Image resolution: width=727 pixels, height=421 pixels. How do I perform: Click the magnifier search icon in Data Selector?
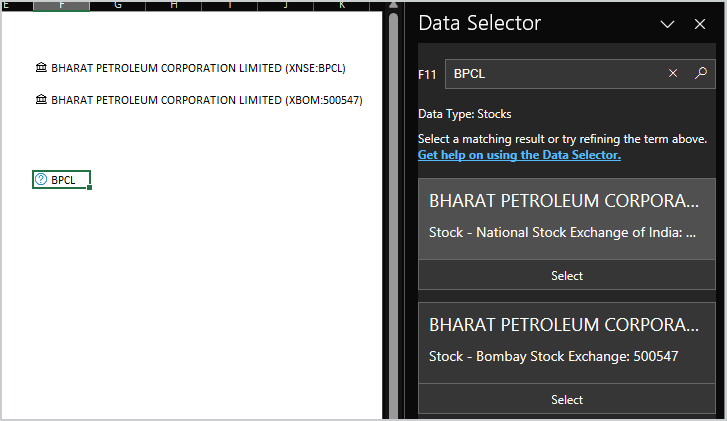click(701, 73)
